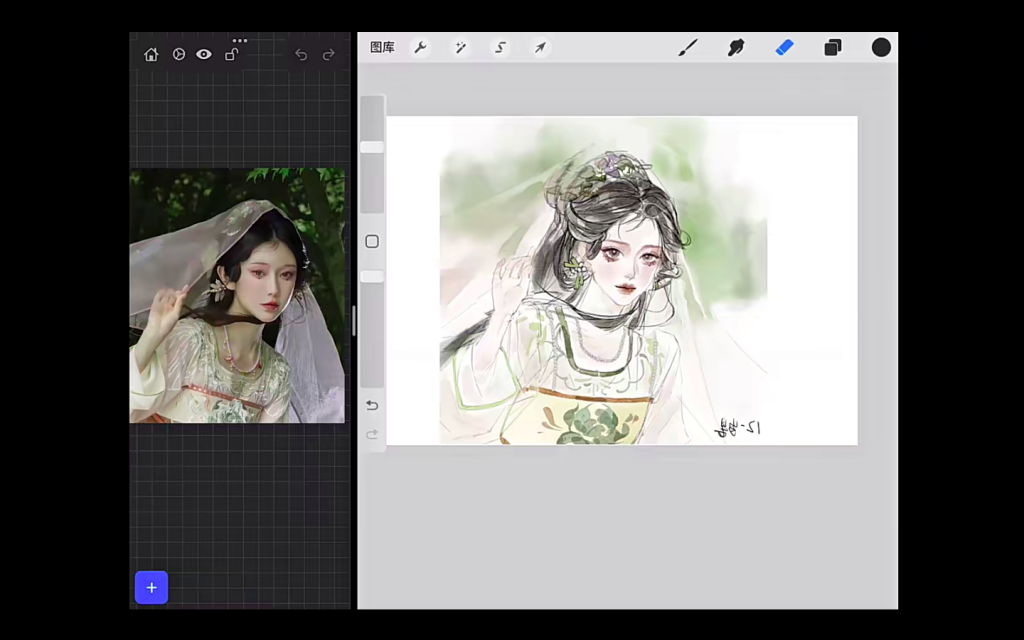Switch to the Eraser tool
The height and width of the screenshot is (640, 1024).
[x=784, y=47]
